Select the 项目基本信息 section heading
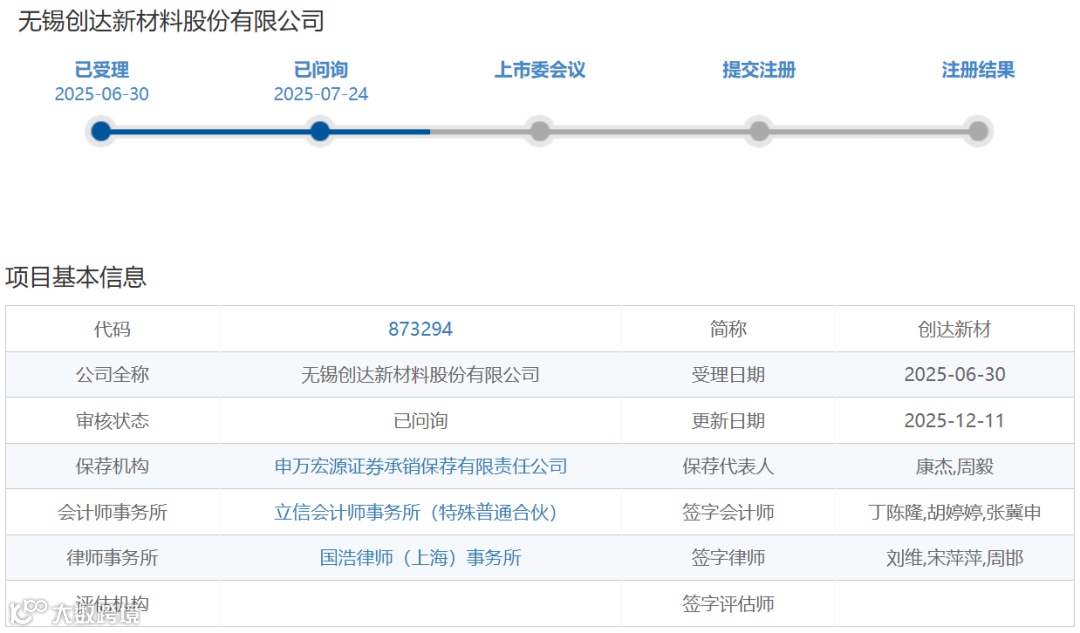Viewport: 1080px width, 633px height. point(76,277)
